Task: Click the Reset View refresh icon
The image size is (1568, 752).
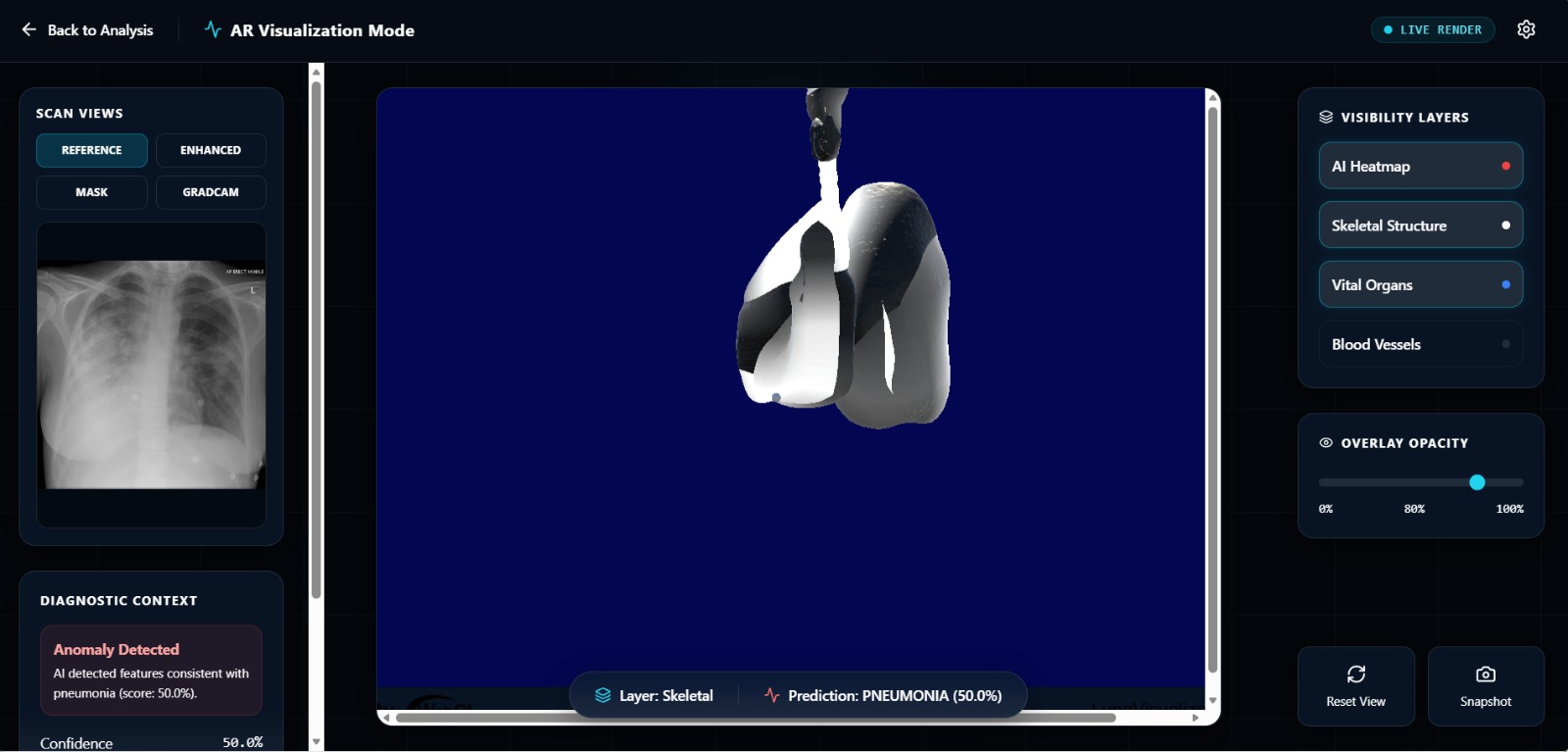Action: (1356, 674)
